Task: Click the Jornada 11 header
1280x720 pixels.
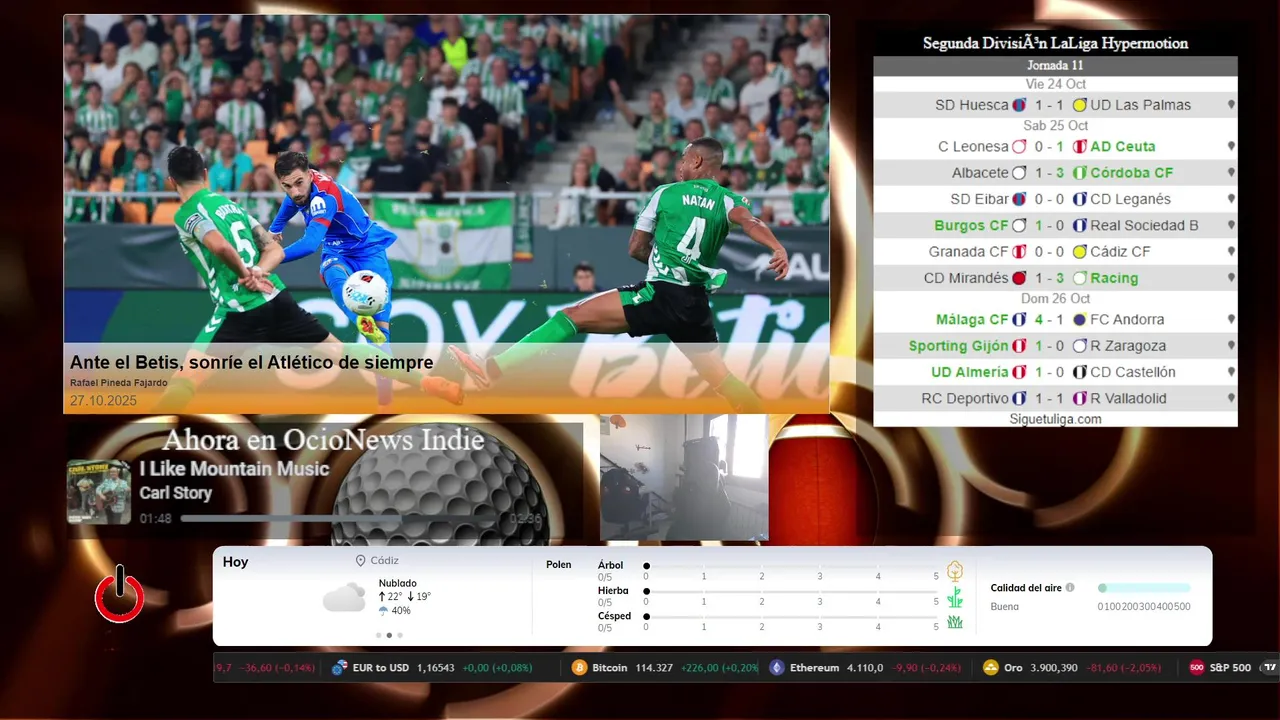Action: (x=1055, y=65)
